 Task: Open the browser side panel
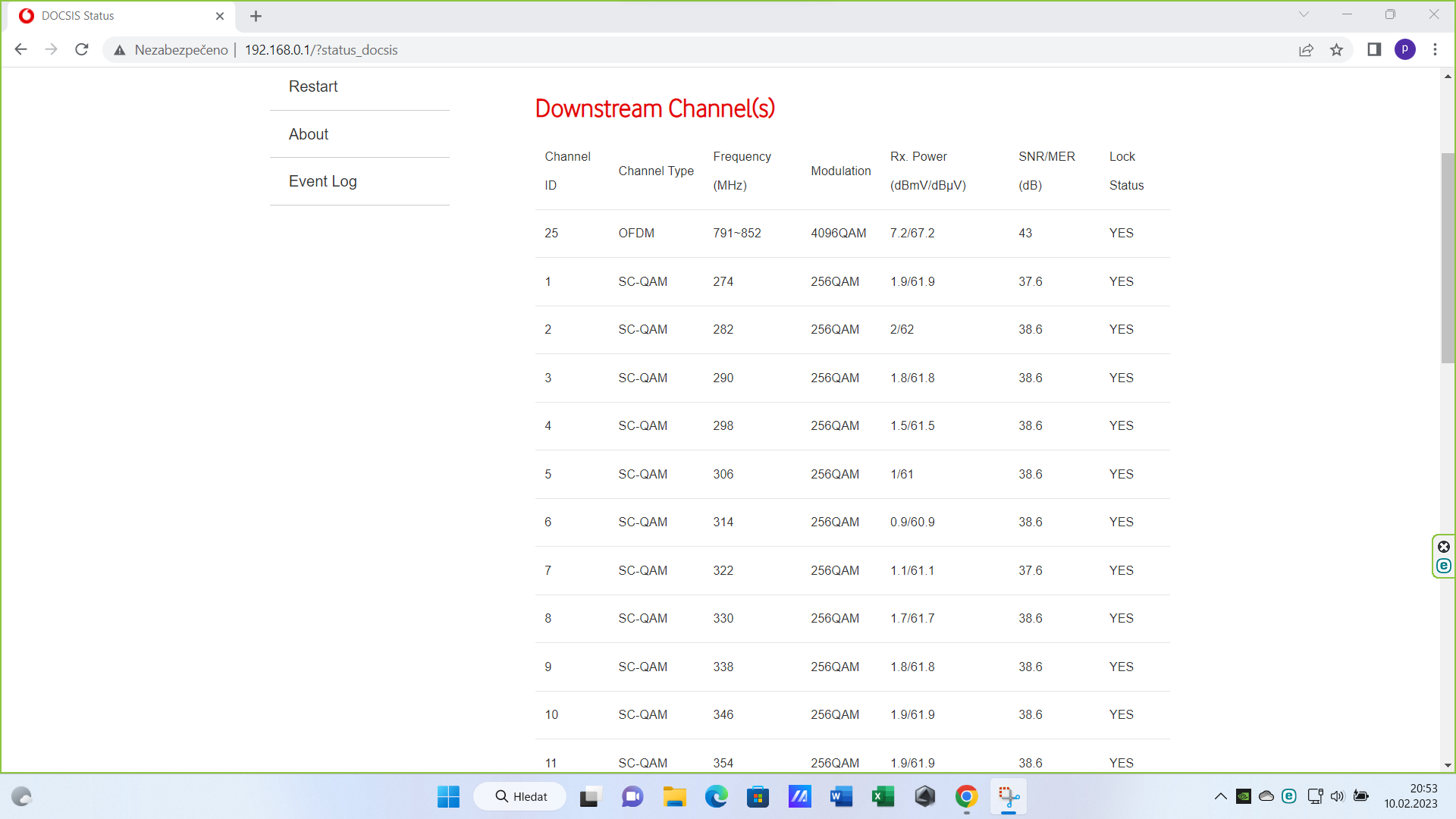tap(1374, 50)
